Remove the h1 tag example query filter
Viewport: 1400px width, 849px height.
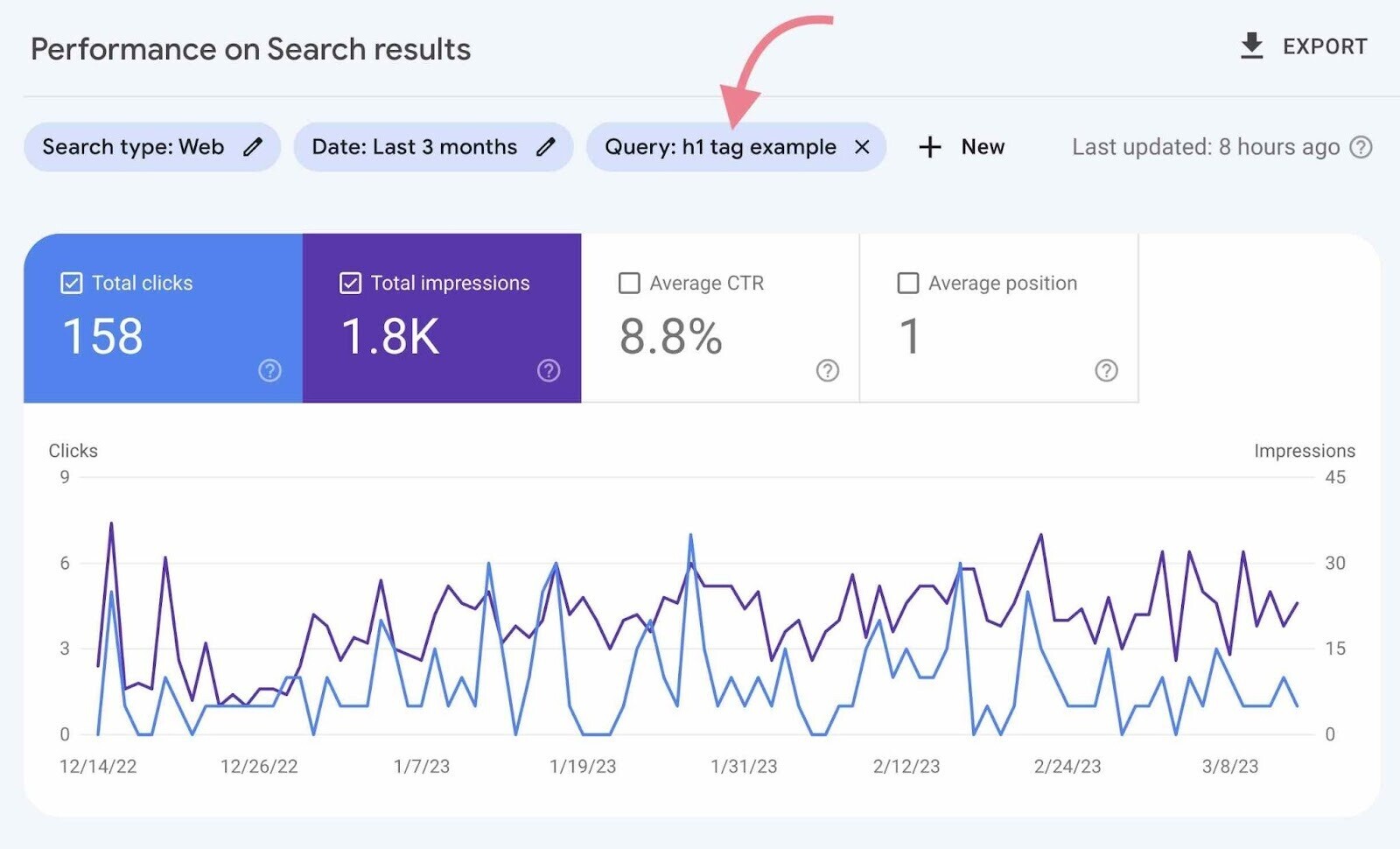[862, 147]
